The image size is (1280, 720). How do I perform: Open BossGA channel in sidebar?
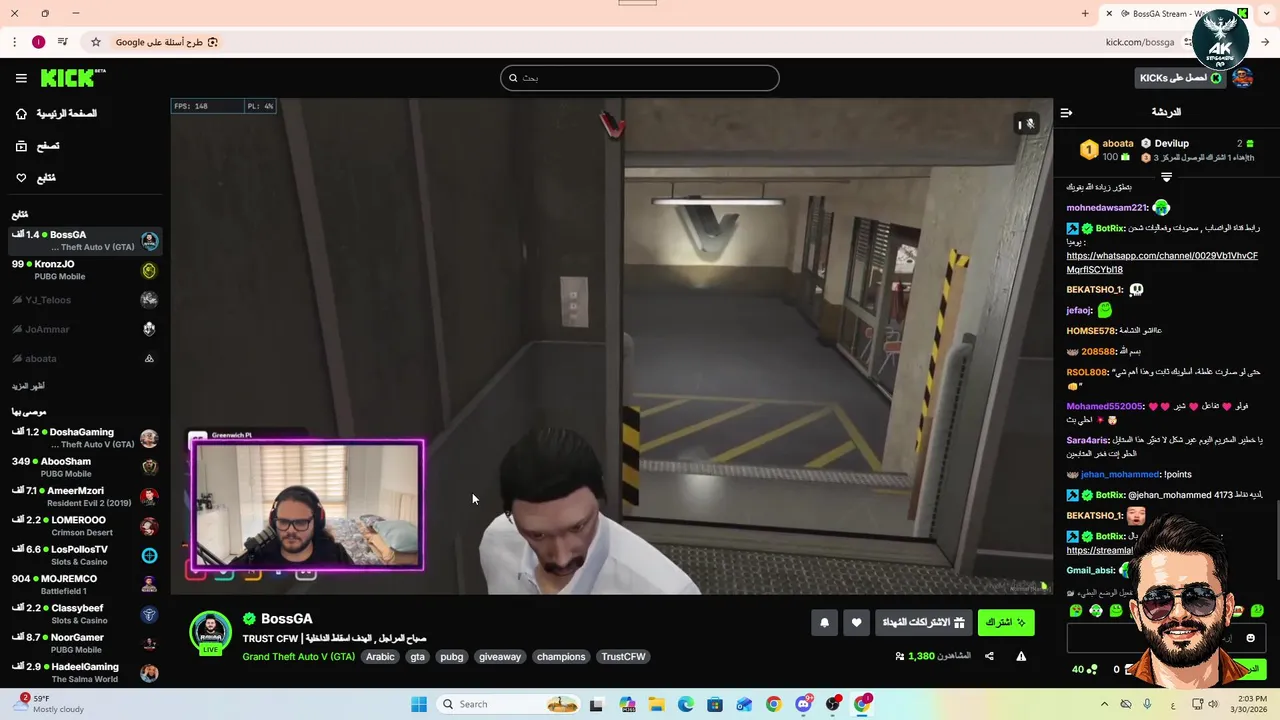click(84, 241)
